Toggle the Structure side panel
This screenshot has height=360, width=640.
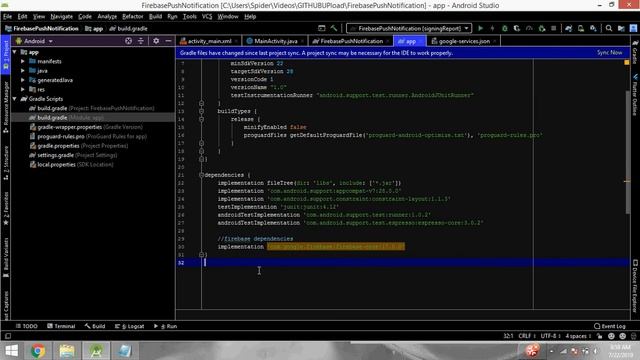6,163
